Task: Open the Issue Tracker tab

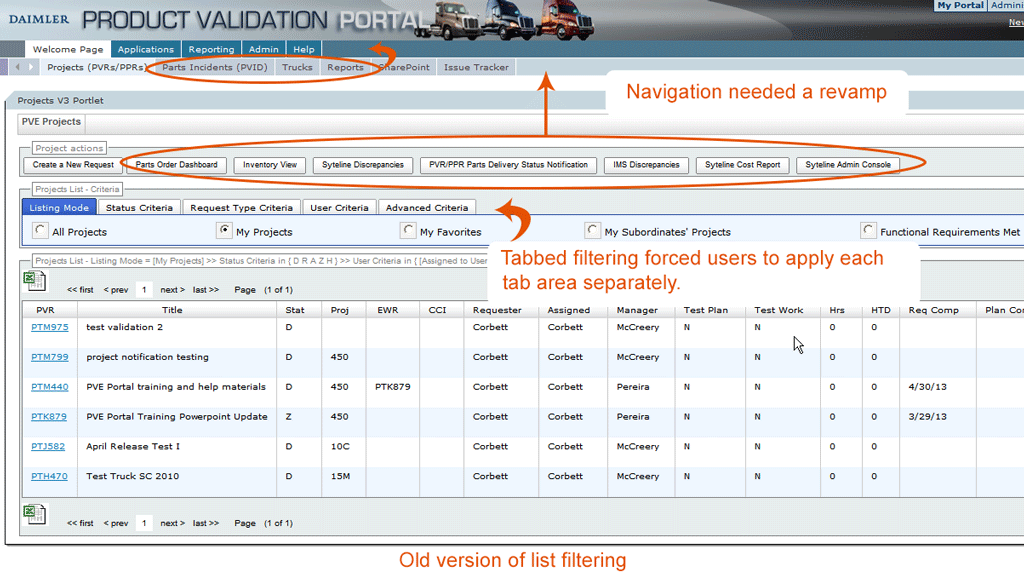Action: click(x=476, y=67)
